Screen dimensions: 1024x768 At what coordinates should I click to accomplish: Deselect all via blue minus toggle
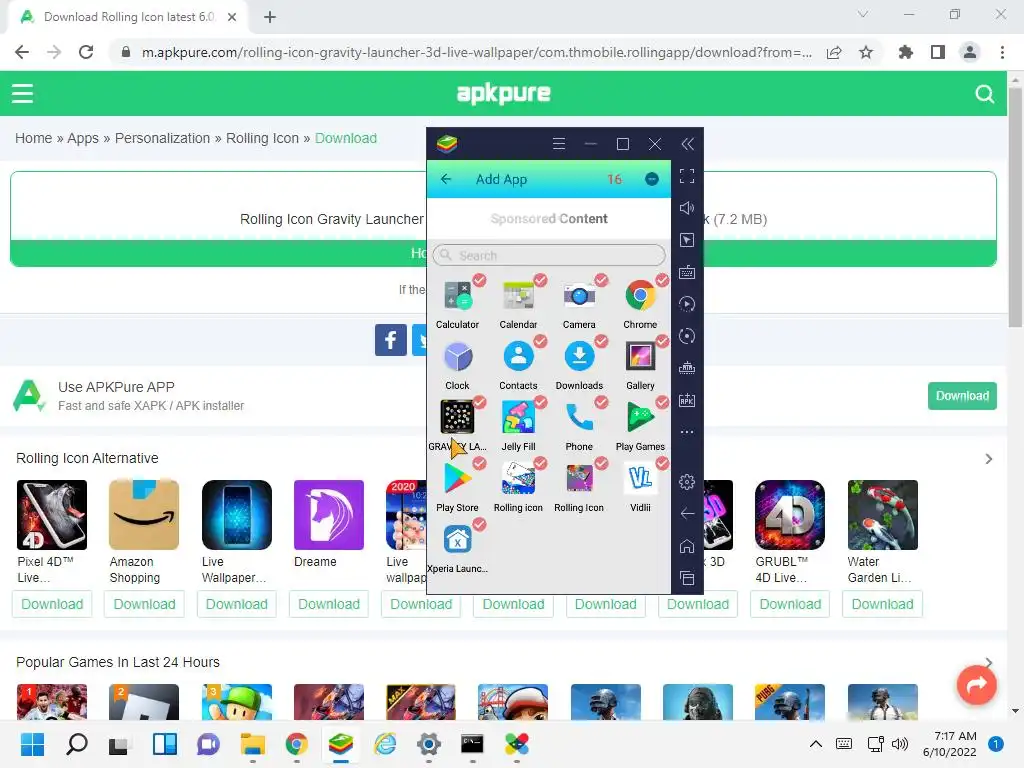652,179
